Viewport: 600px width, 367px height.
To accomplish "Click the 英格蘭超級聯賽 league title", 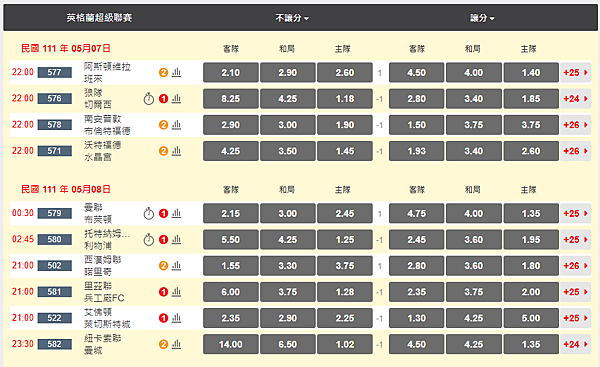I will [x=99, y=18].
